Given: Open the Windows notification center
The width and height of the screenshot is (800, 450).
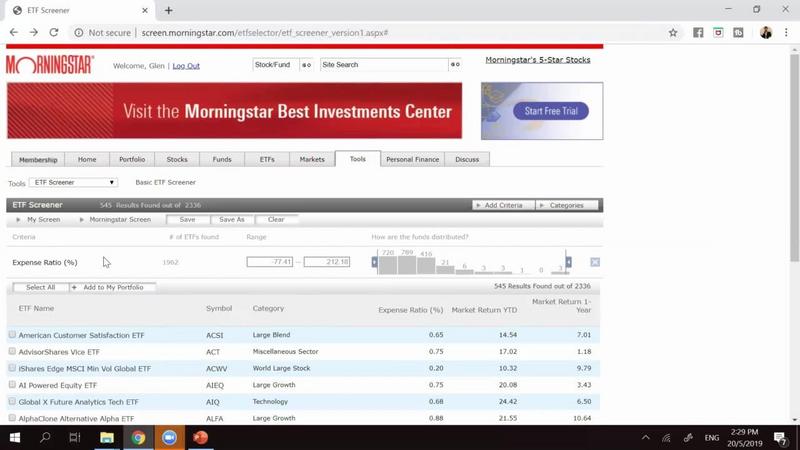Looking at the screenshot, I should [780, 438].
